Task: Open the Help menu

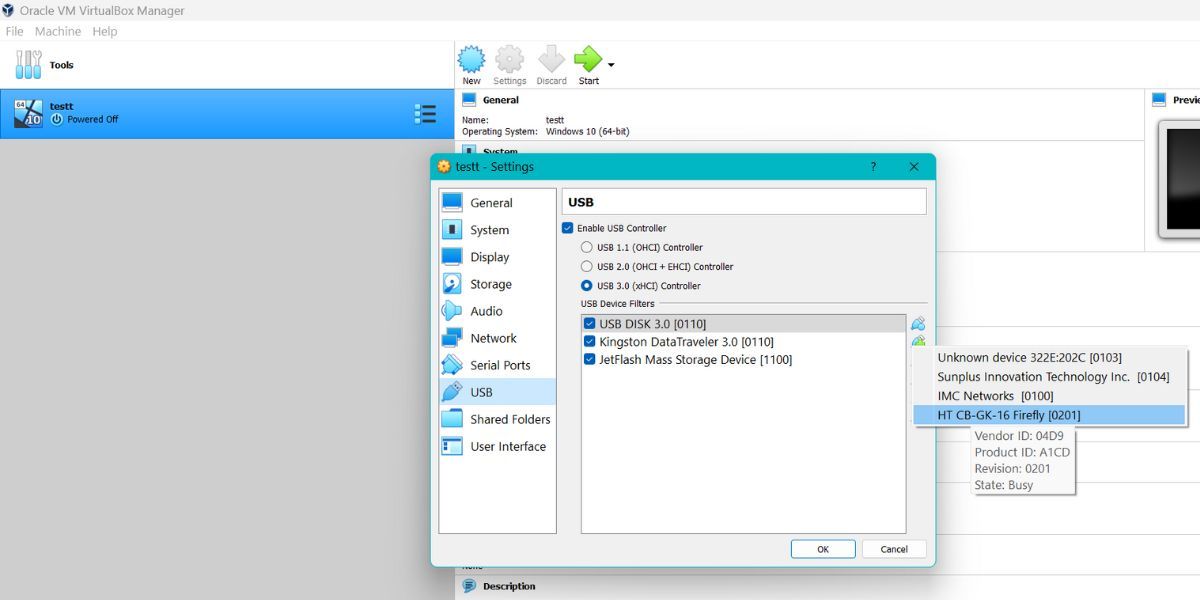Action: (x=105, y=31)
